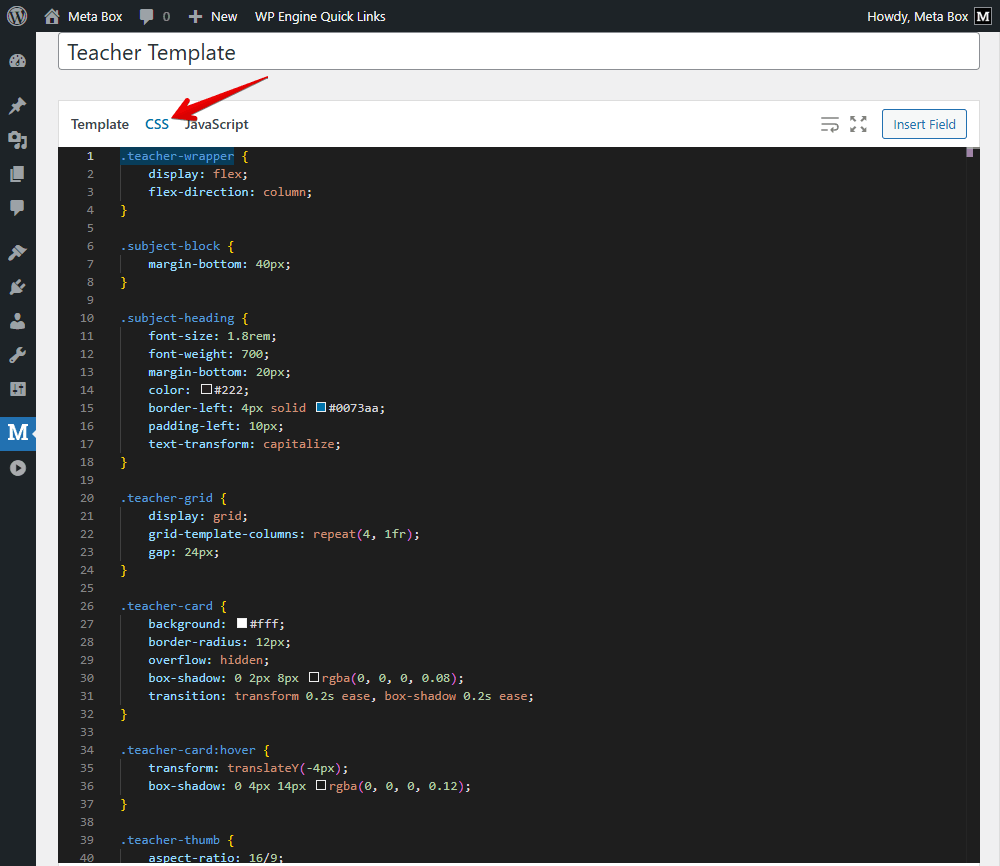1000x866 pixels.
Task: Click the blue #0073aa color swatch
Action: tap(319, 407)
